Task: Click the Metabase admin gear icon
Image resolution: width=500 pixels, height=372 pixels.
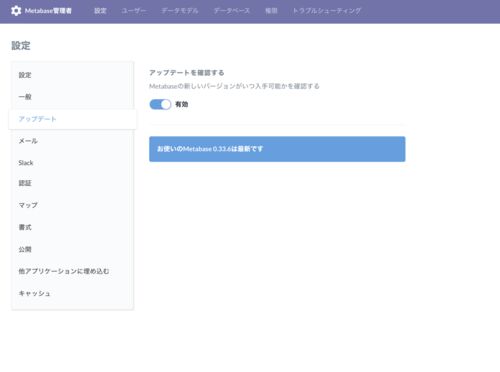Action: (16, 11)
